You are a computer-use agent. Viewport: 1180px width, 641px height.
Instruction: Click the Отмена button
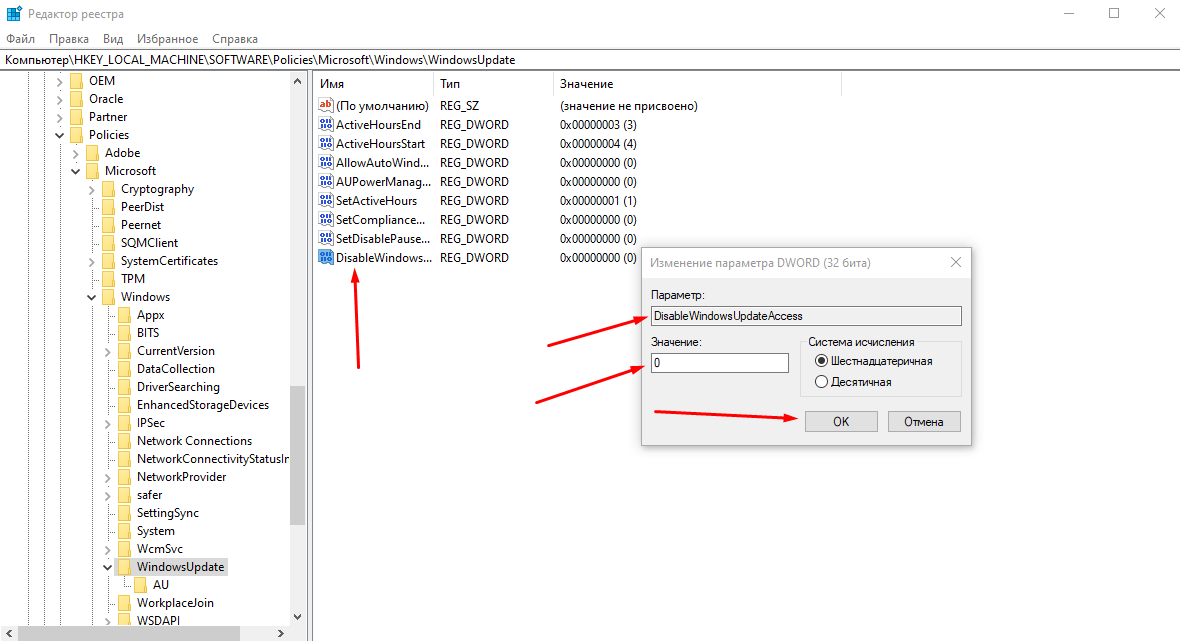pyautogui.click(x=923, y=422)
